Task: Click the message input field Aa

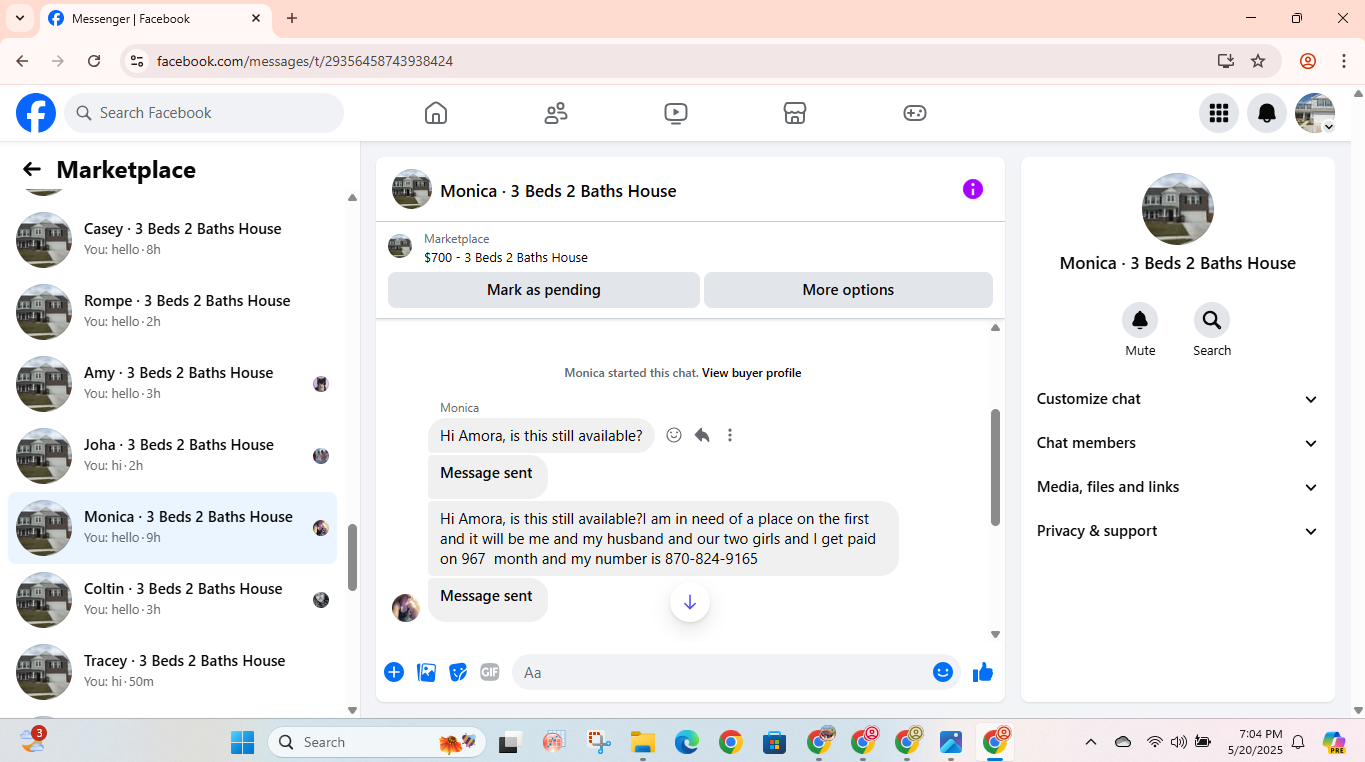Action: pyautogui.click(x=720, y=672)
